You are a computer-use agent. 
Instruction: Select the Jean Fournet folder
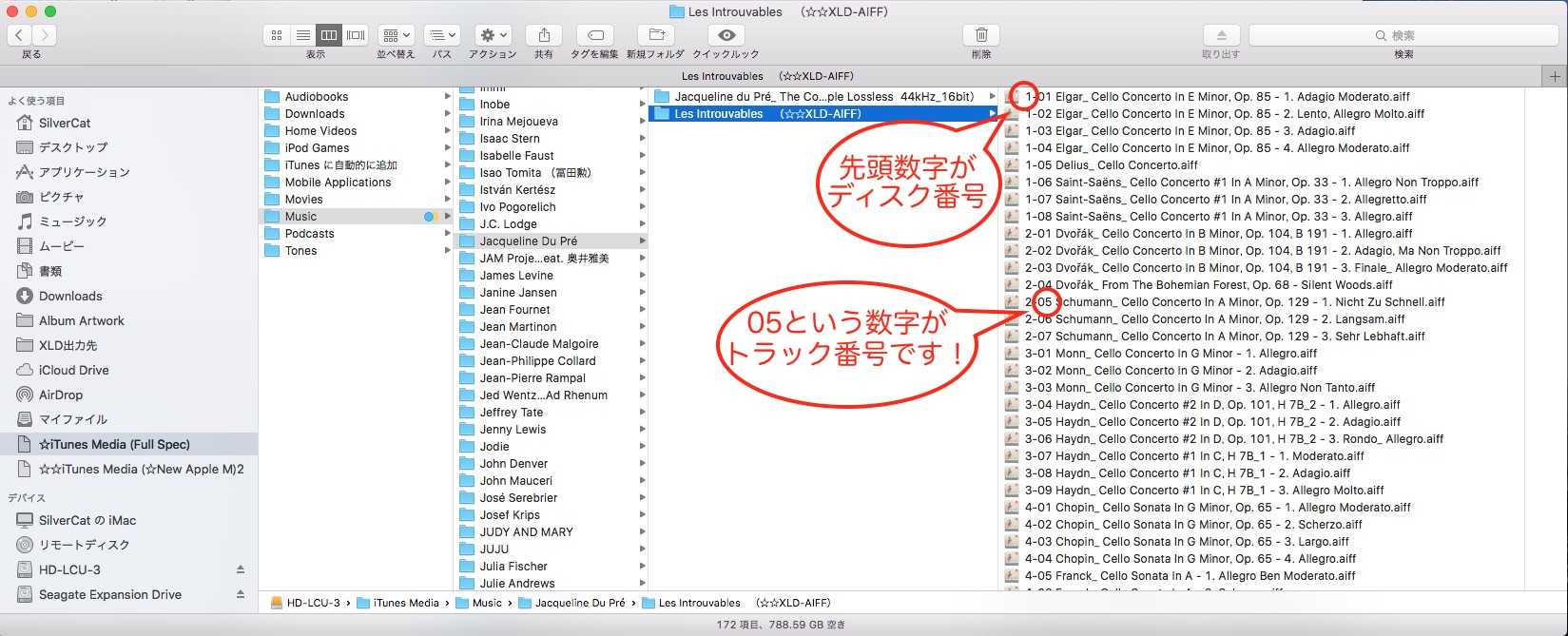point(514,309)
